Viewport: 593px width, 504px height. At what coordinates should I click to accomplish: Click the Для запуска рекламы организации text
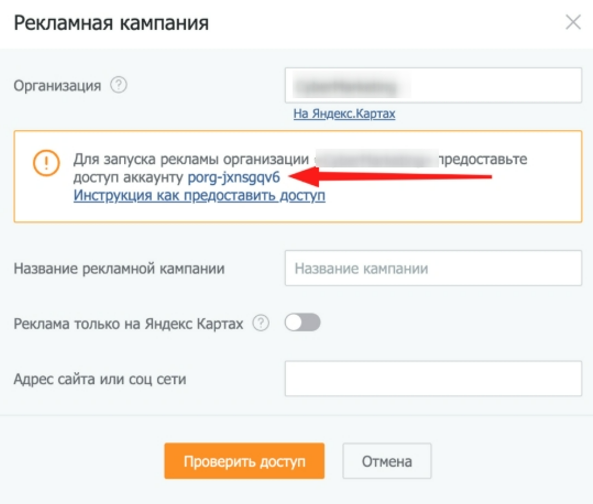191,159
